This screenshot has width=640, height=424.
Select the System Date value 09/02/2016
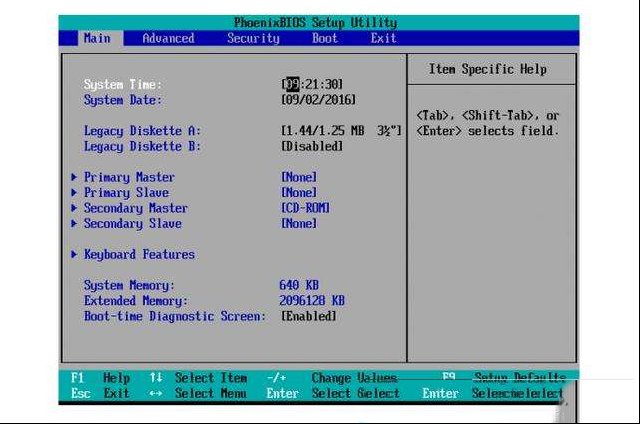pyautogui.click(x=318, y=100)
